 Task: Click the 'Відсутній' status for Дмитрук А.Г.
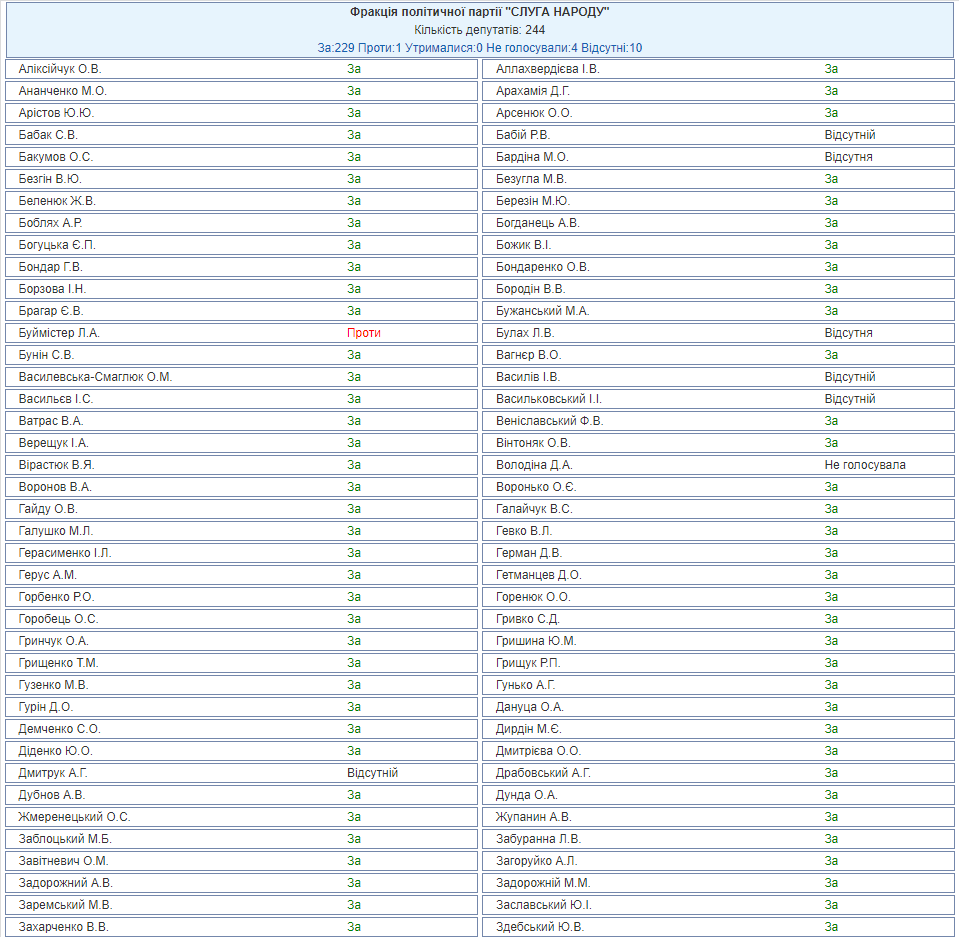(372, 773)
